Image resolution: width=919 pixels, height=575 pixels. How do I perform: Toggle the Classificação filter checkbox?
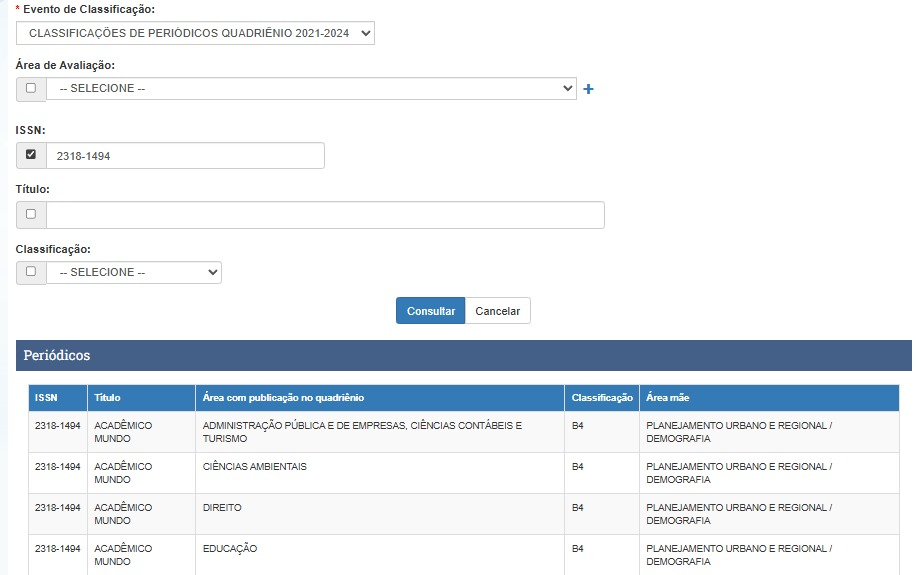pyautogui.click(x=30, y=271)
